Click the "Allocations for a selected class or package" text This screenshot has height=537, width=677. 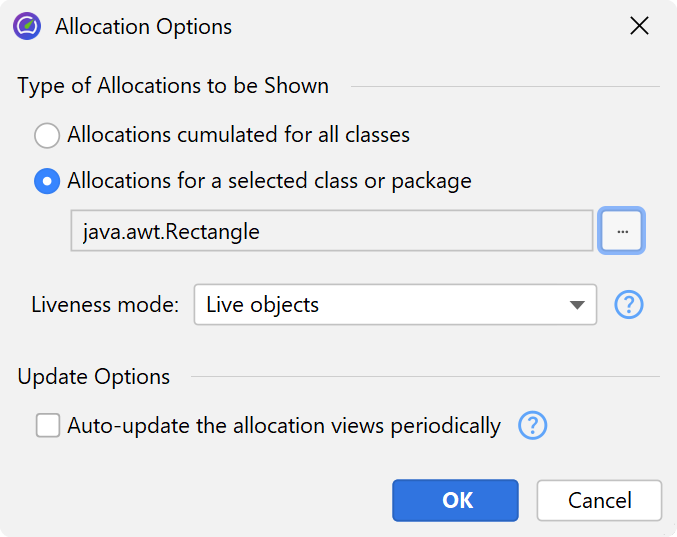270,181
